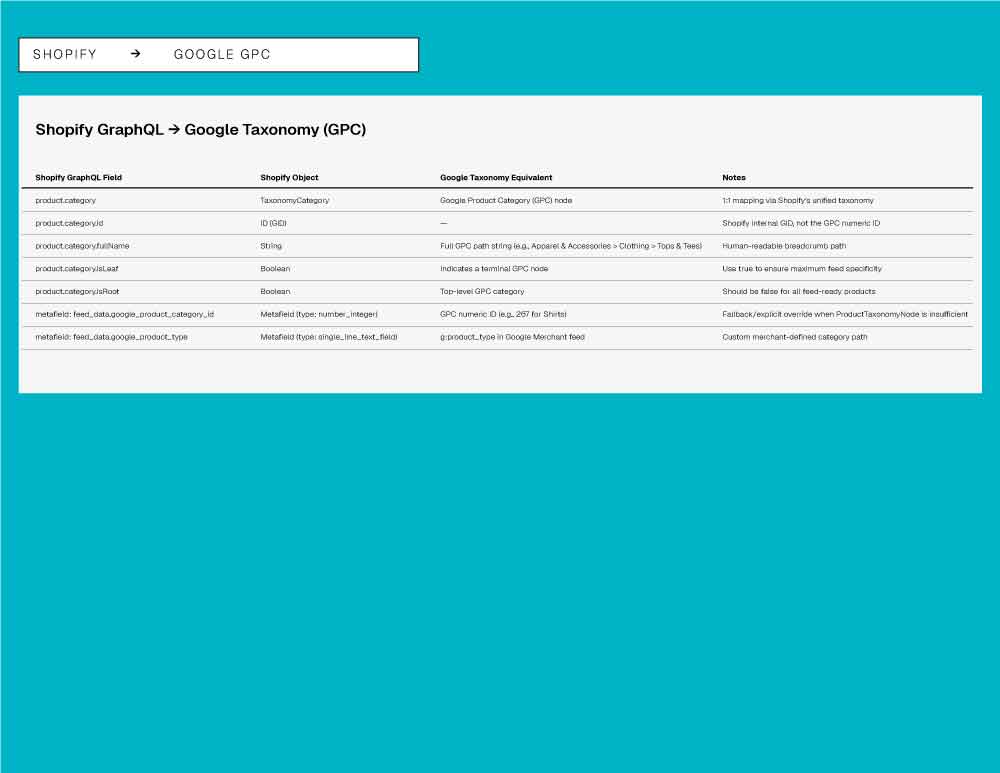Screen dimensions: 1000x773
Task: Click 'Use true to ensure maximum feed specificity'
Action: pos(802,269)
